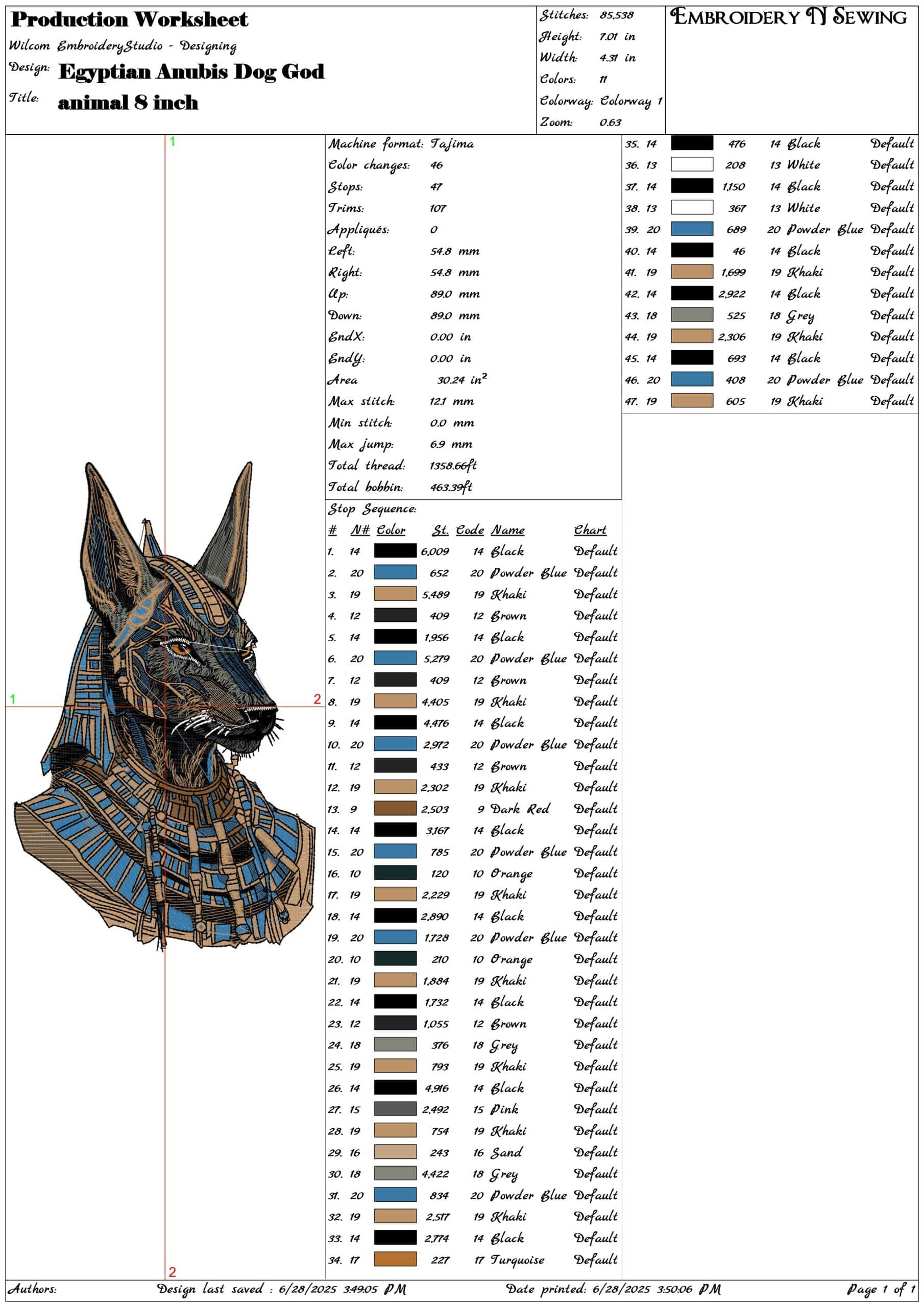
Task: Click the Total bobbin value "463.39ft"
Action: 451,487
